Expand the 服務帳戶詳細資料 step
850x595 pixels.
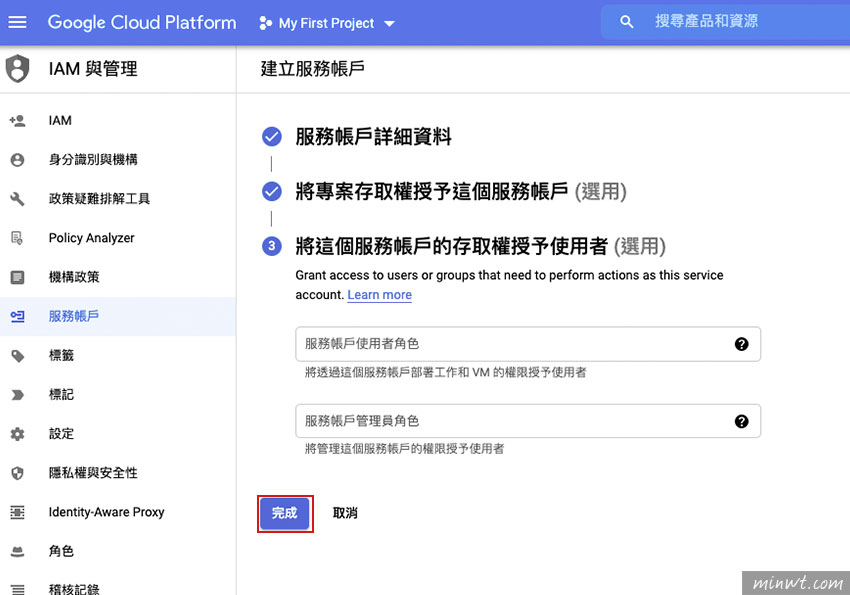[374, 137]
